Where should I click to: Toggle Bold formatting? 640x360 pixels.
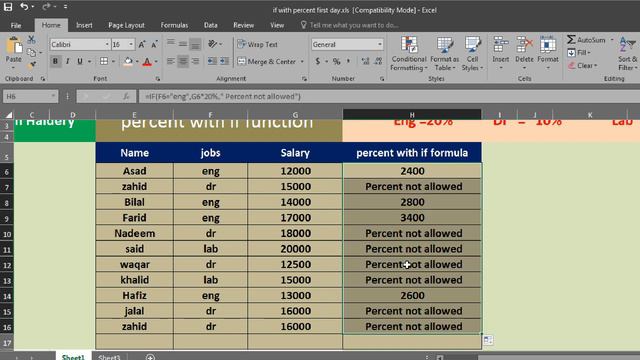[55, 61]
